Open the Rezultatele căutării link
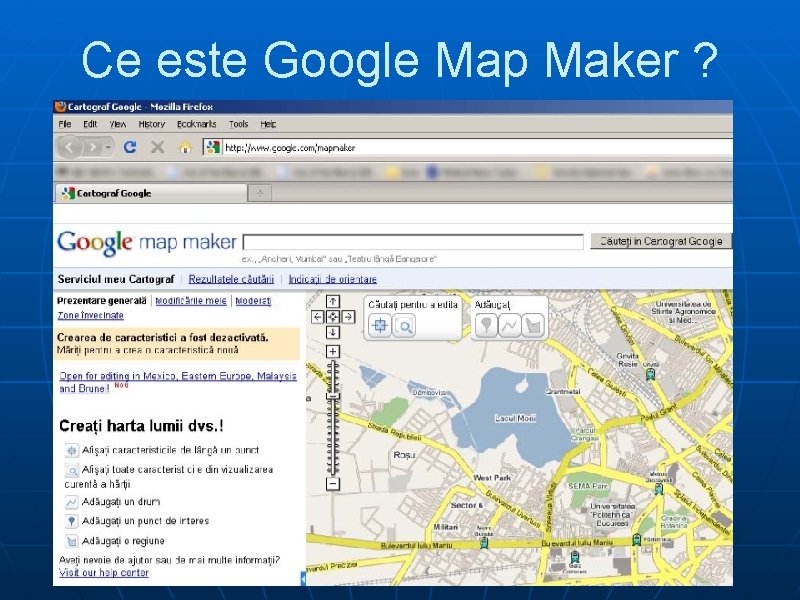The image size is (800, 600). [x=231, y=279]
